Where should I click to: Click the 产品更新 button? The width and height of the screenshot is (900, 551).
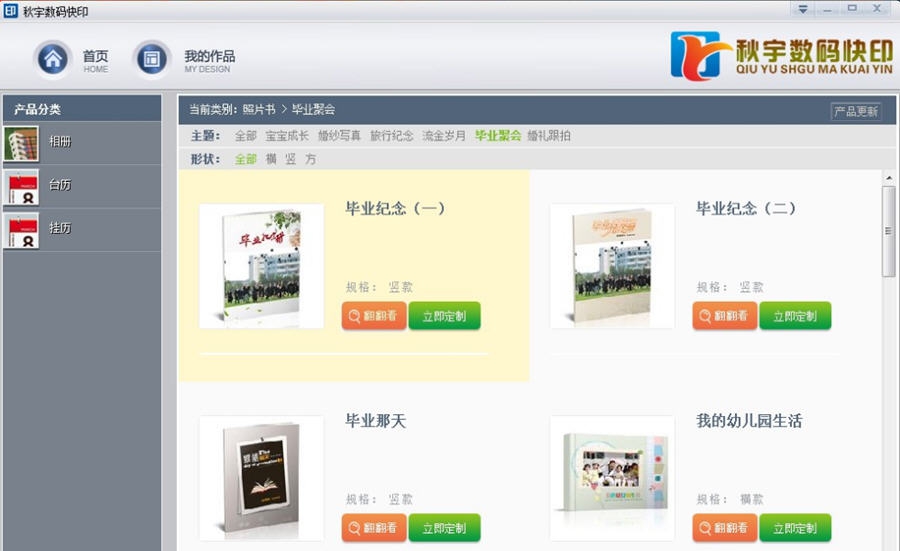click(x=856, y=111)
